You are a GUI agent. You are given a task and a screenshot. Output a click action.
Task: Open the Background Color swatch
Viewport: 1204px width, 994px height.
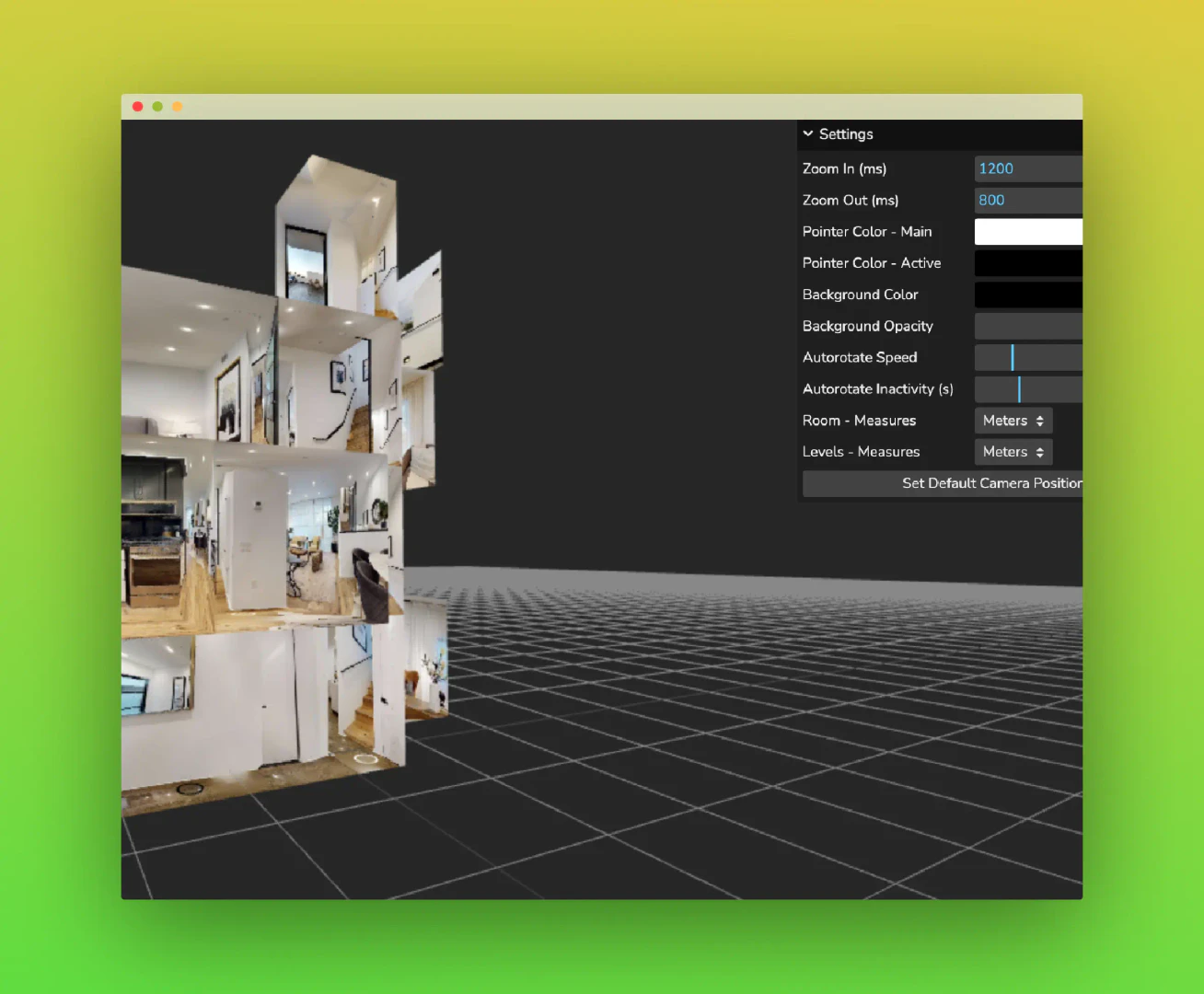[1028, 295]
